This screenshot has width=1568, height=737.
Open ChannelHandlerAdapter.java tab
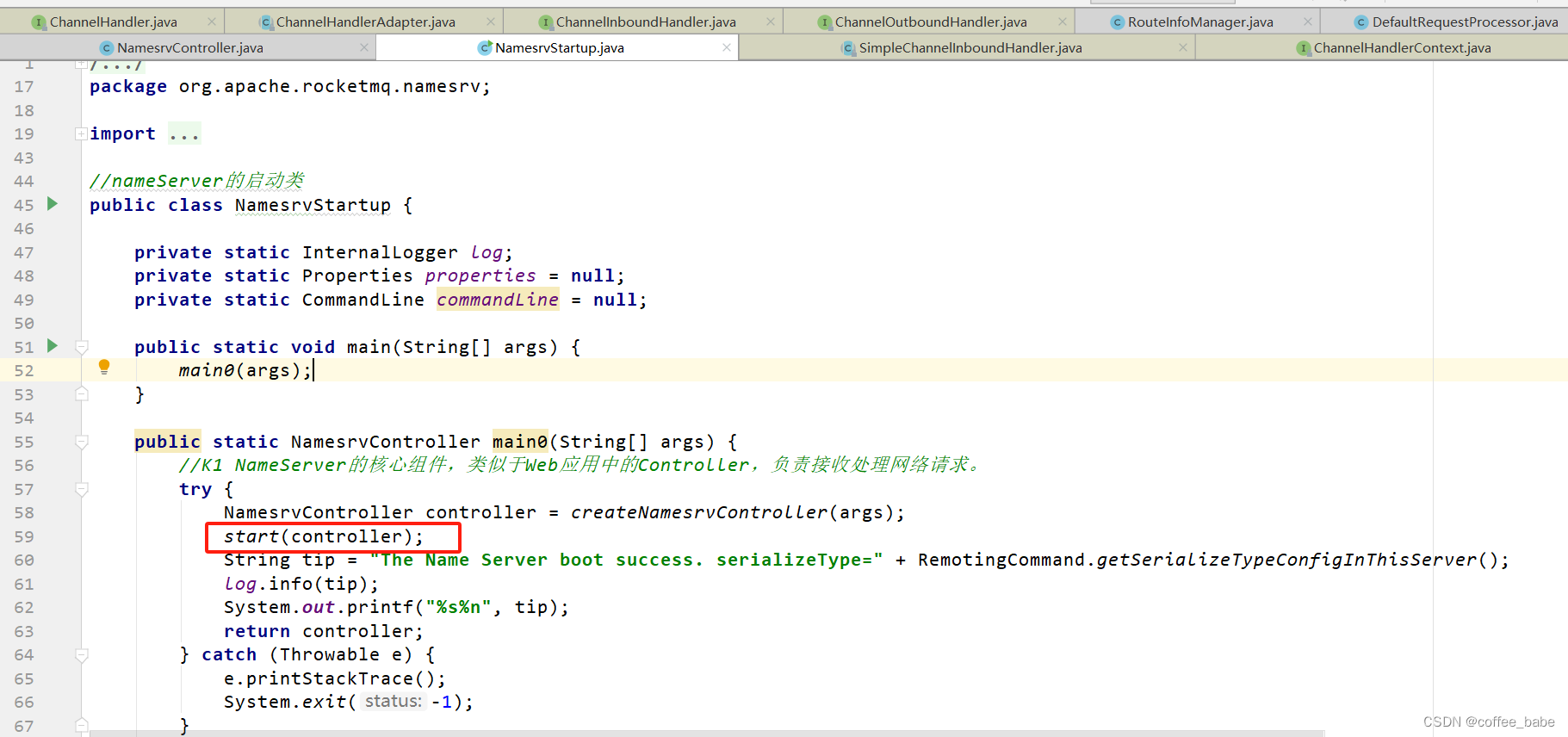pos(364,22)
